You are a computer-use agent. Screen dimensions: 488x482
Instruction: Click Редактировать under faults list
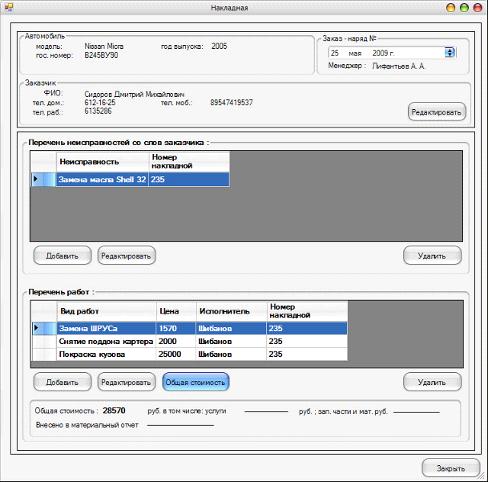[x=126, y=256]
